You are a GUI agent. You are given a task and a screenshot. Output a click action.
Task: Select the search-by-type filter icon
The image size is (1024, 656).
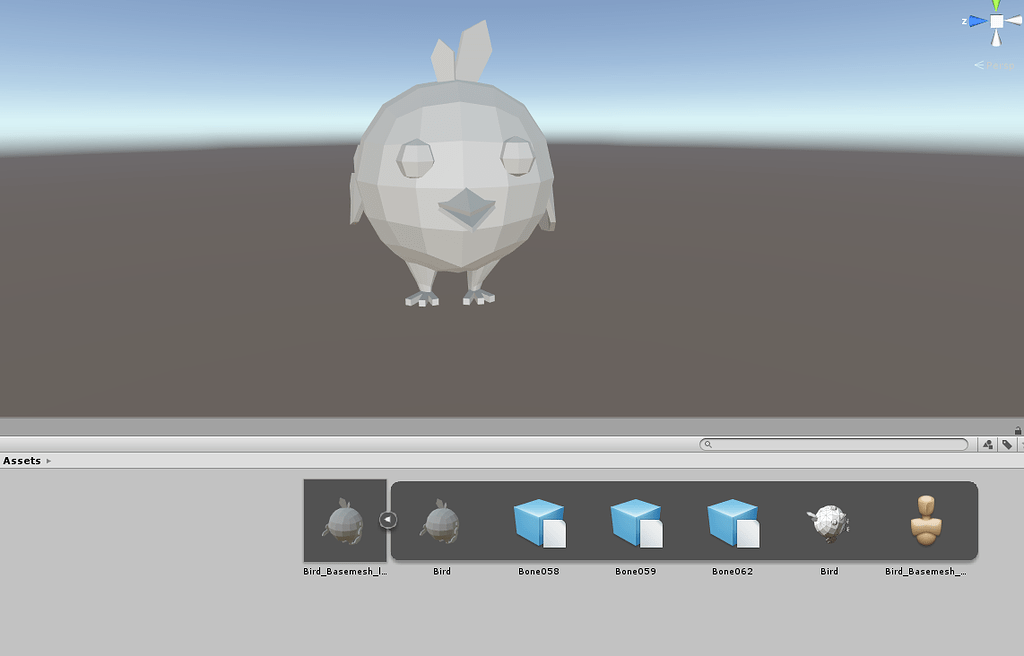click(x=988, y=444)
